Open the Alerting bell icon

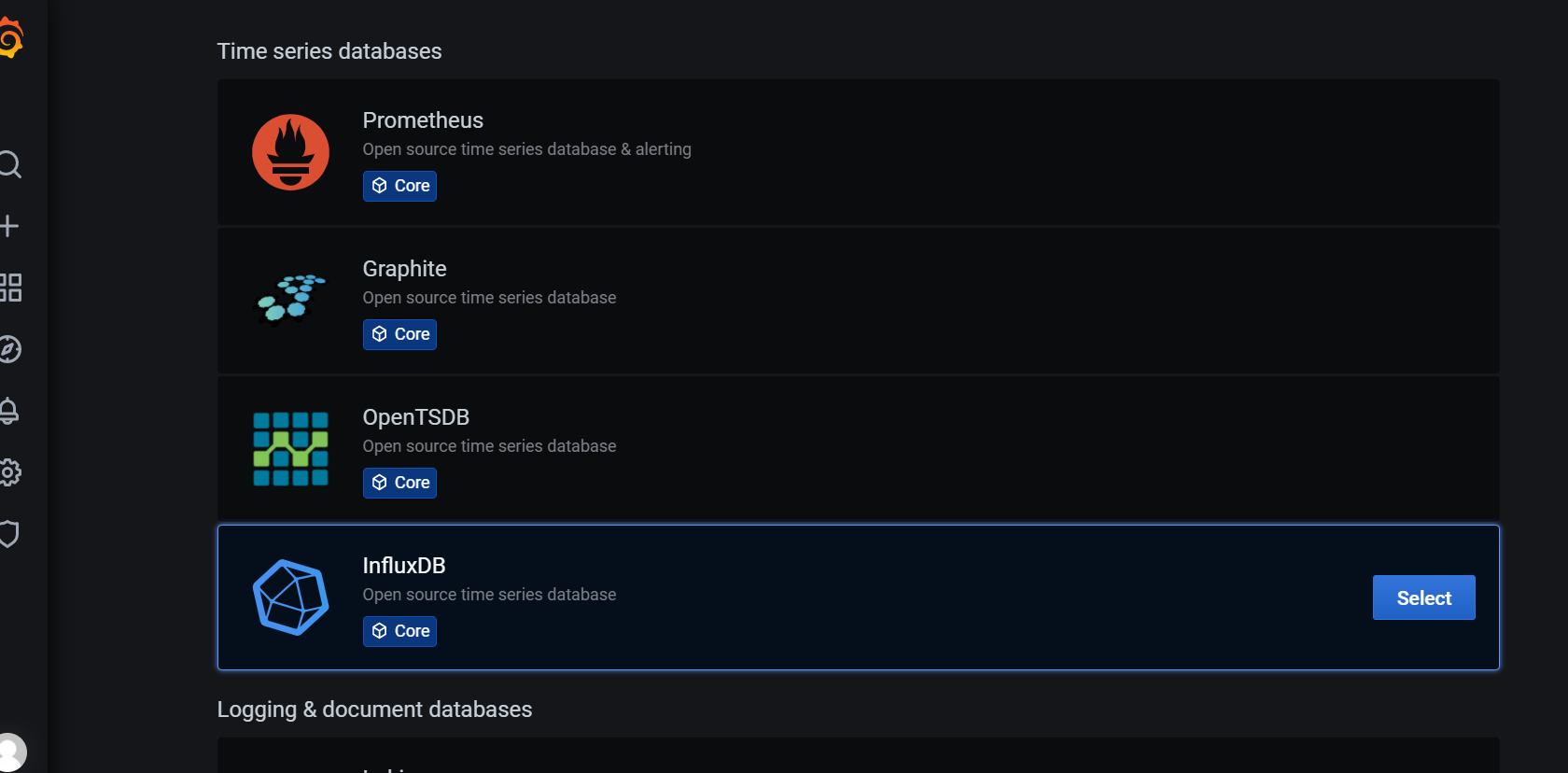click(x=8, y=411)
